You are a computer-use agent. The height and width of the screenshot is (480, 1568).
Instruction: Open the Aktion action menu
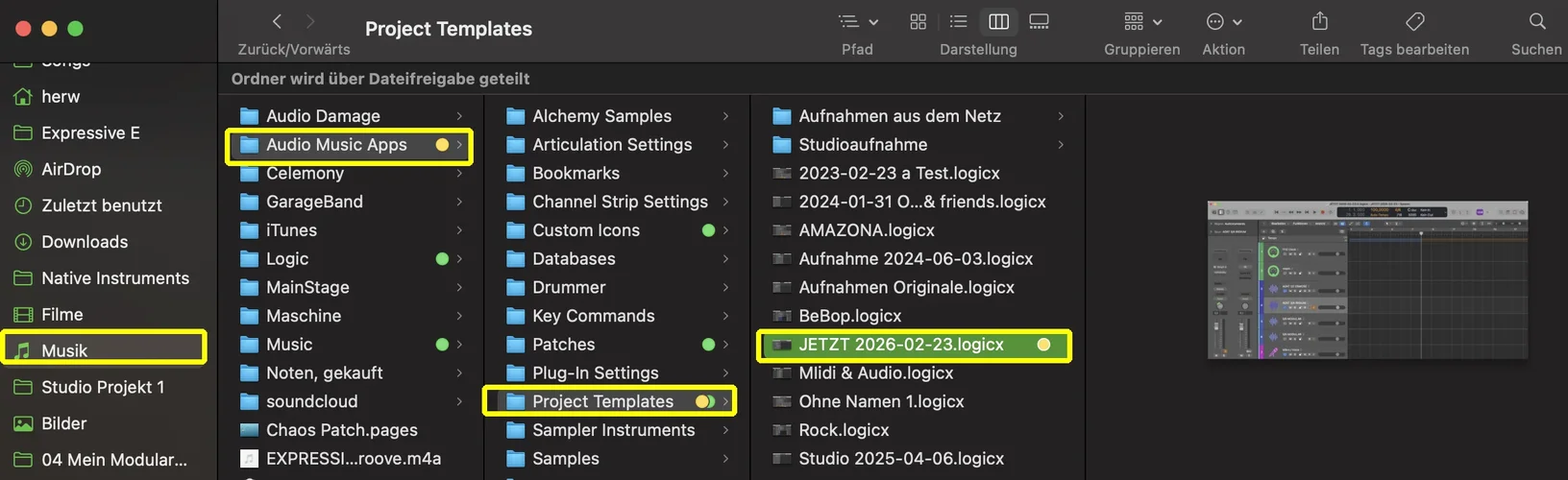(1223, 22)
